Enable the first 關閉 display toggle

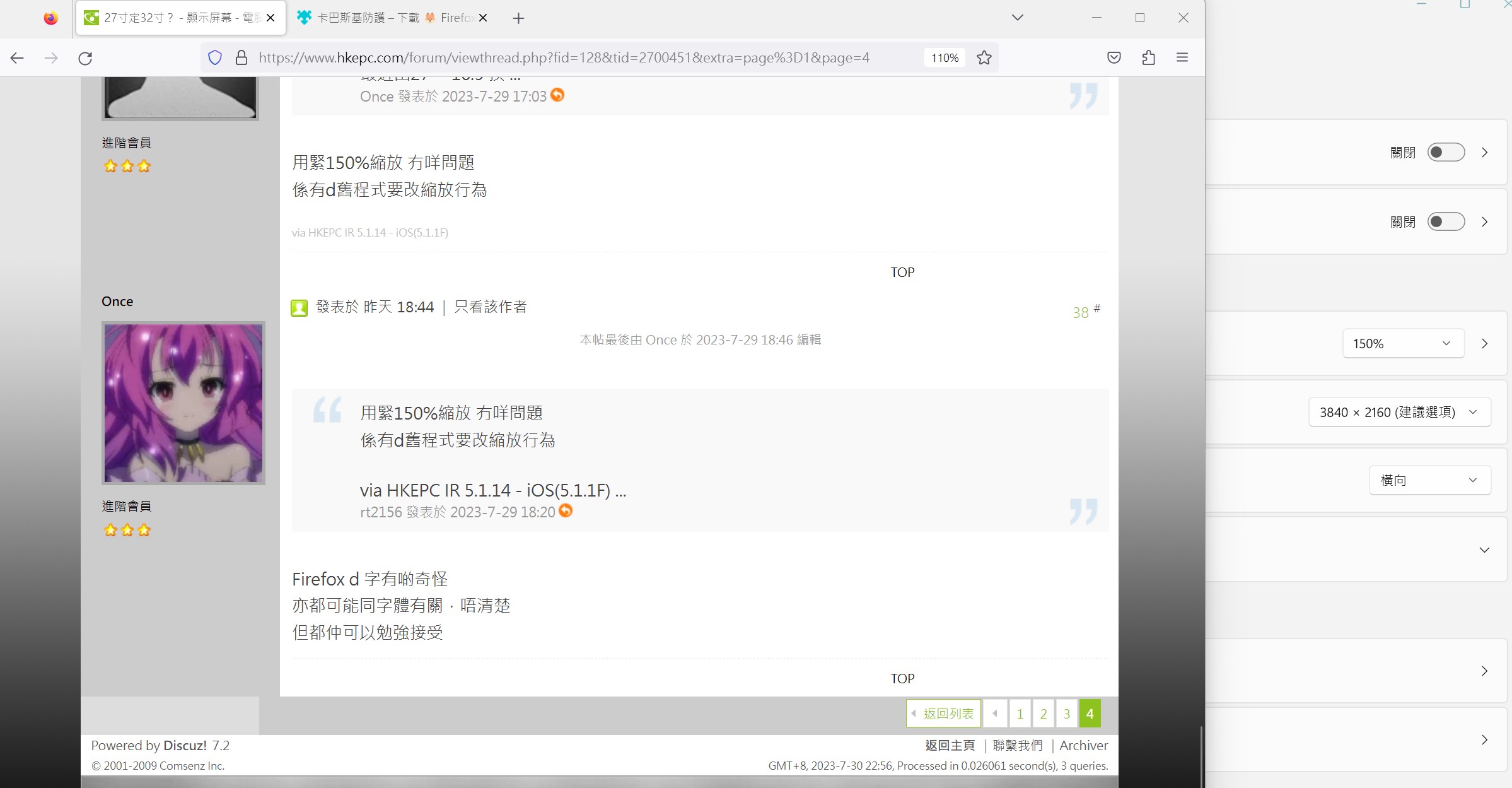[1446, 152]
